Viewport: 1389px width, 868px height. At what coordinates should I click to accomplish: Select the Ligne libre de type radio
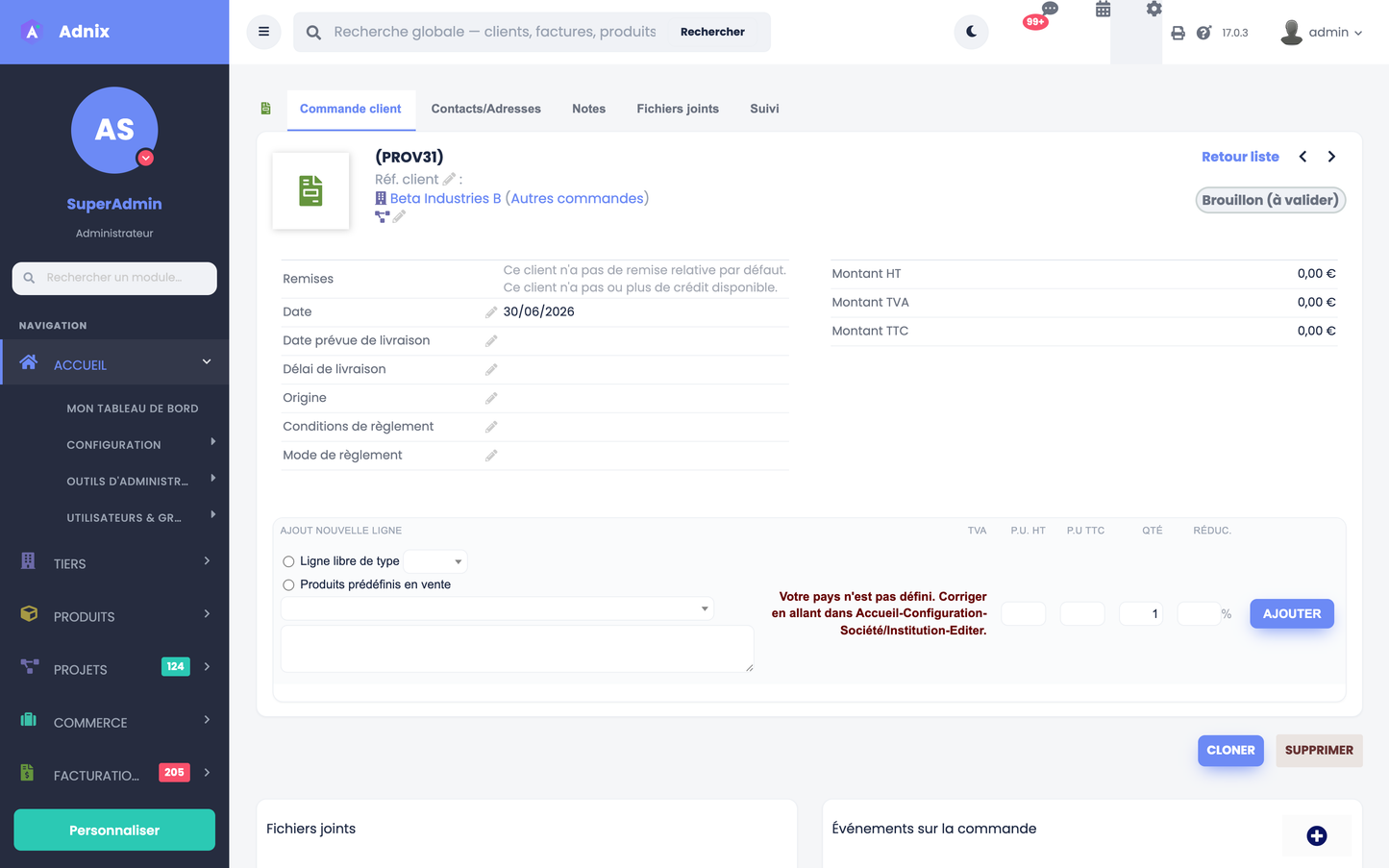(x=288, y=561)
